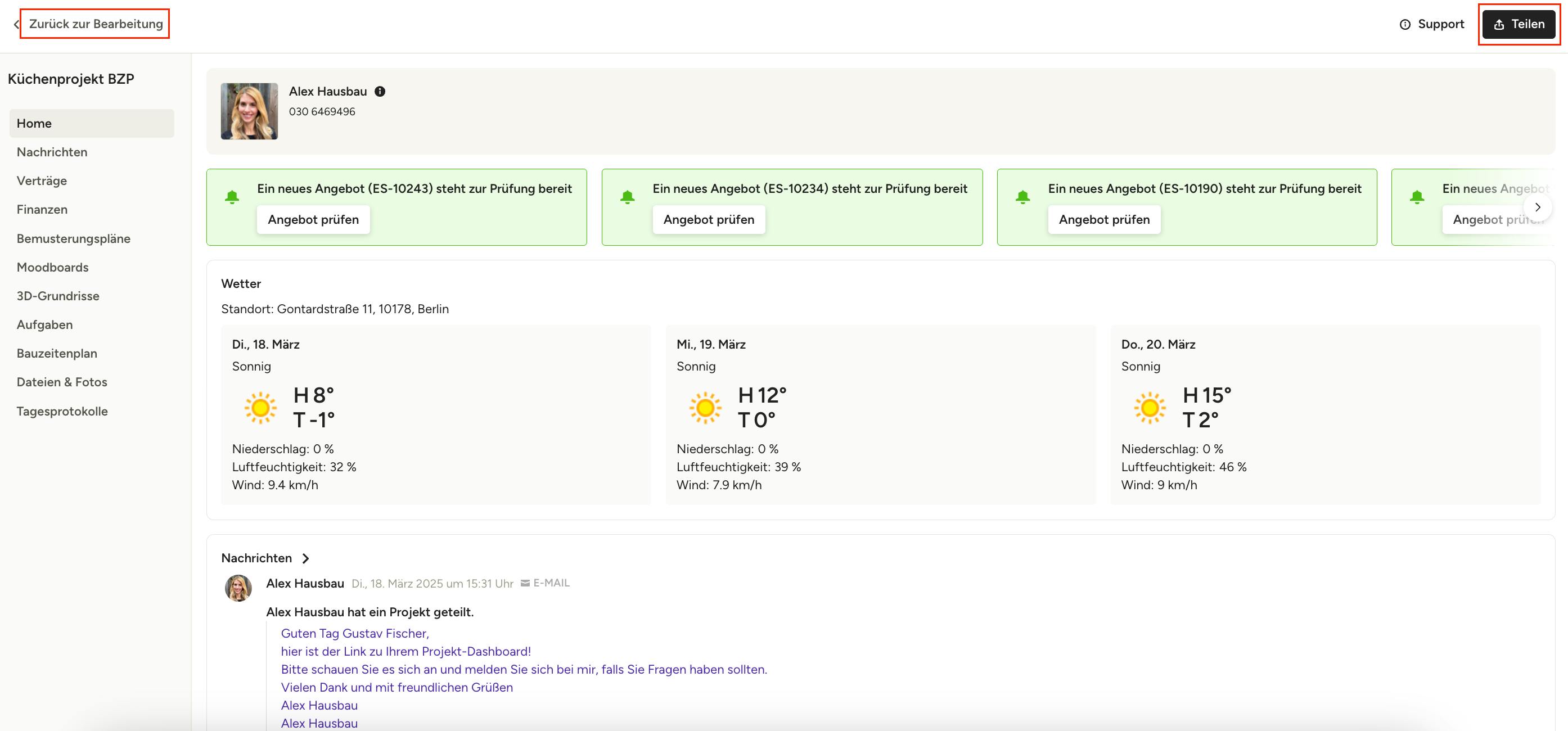Viewport: 1568px width, 731px height.
Task: Click Zurück zur Bearbeitung link
Action: (x=96, y=24)
